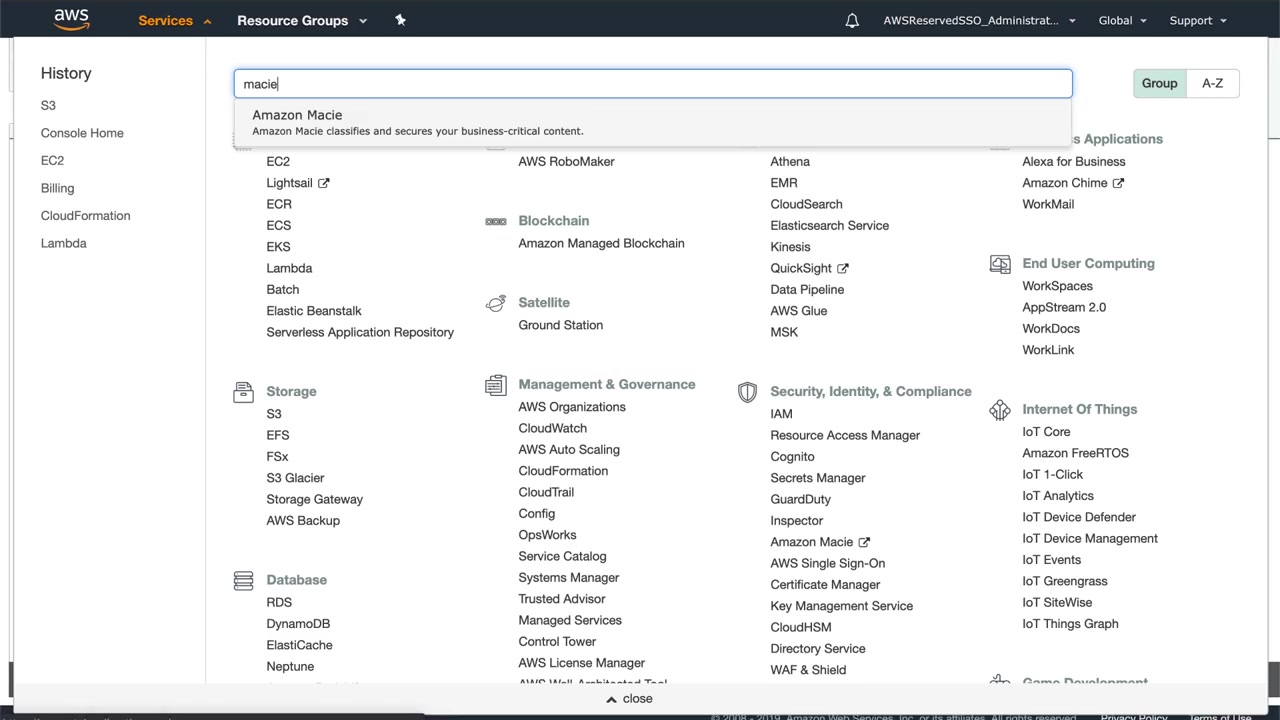Open the notifications bell
Screen dimensions: 1280x720
(x=852, y=20)
